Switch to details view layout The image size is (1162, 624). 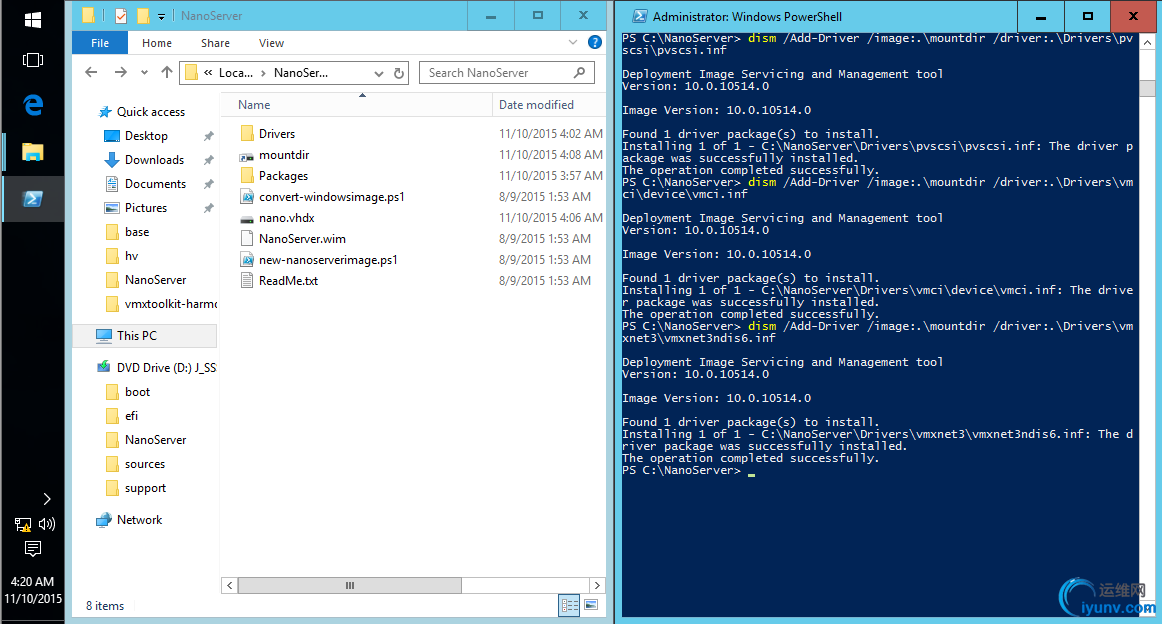[x=569, y=605]
